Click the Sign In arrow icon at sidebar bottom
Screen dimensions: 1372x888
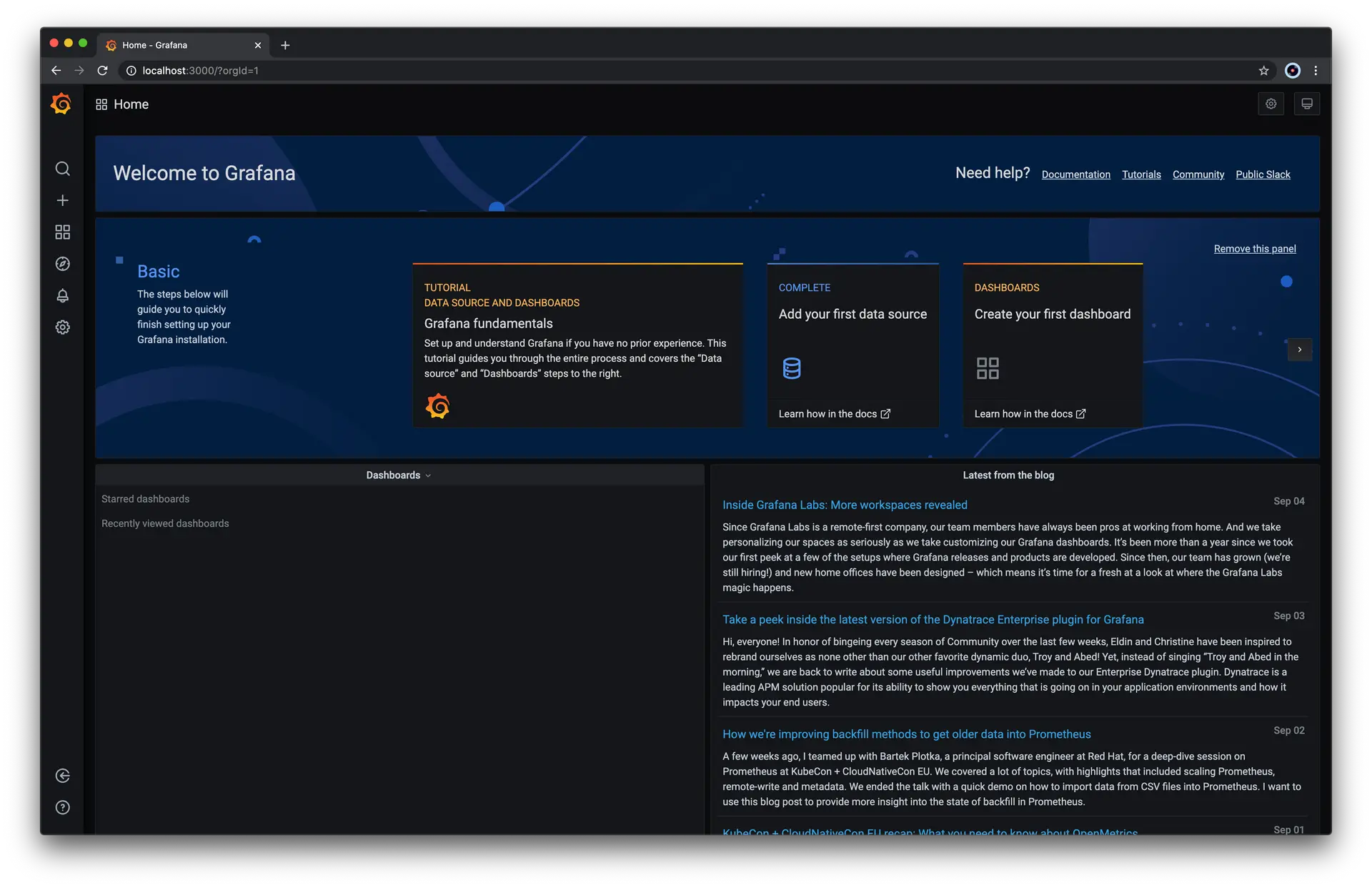click(63, 775)
